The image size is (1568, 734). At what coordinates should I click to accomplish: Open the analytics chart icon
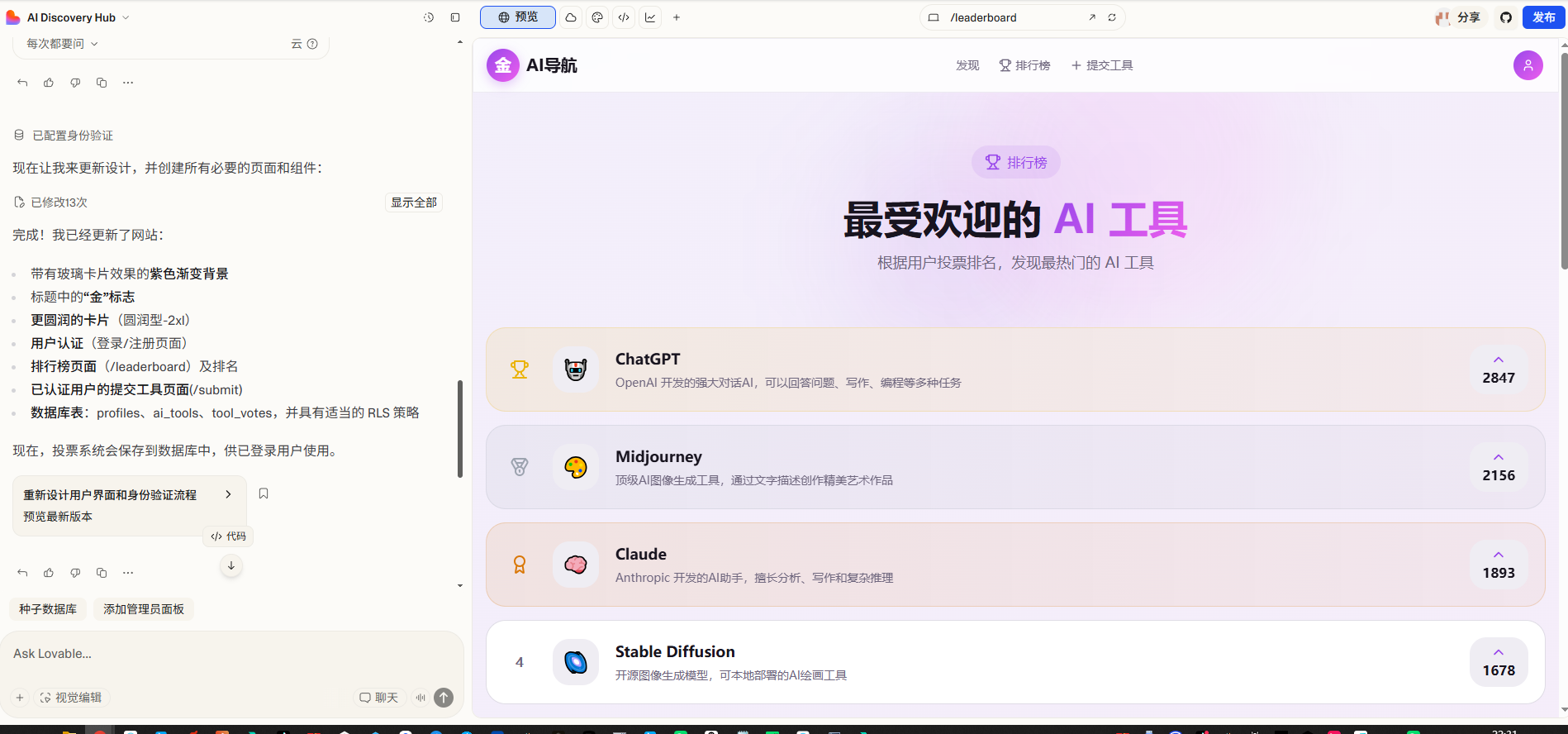[x=650, y=17]
